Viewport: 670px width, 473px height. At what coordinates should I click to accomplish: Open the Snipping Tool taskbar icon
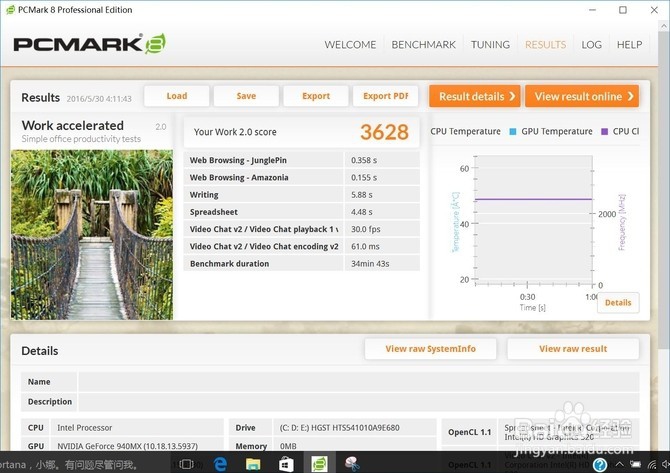click(x=352, y=464)
